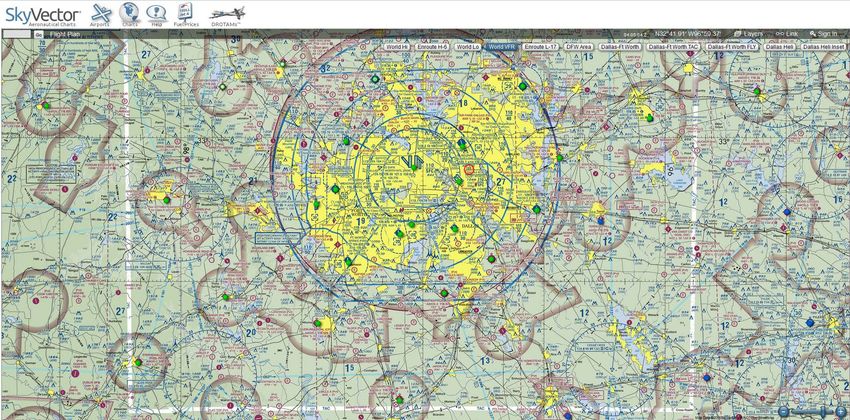Open the DROTAMs drone icon
This screenshot has height=420, width=850.
click(227, 15)
